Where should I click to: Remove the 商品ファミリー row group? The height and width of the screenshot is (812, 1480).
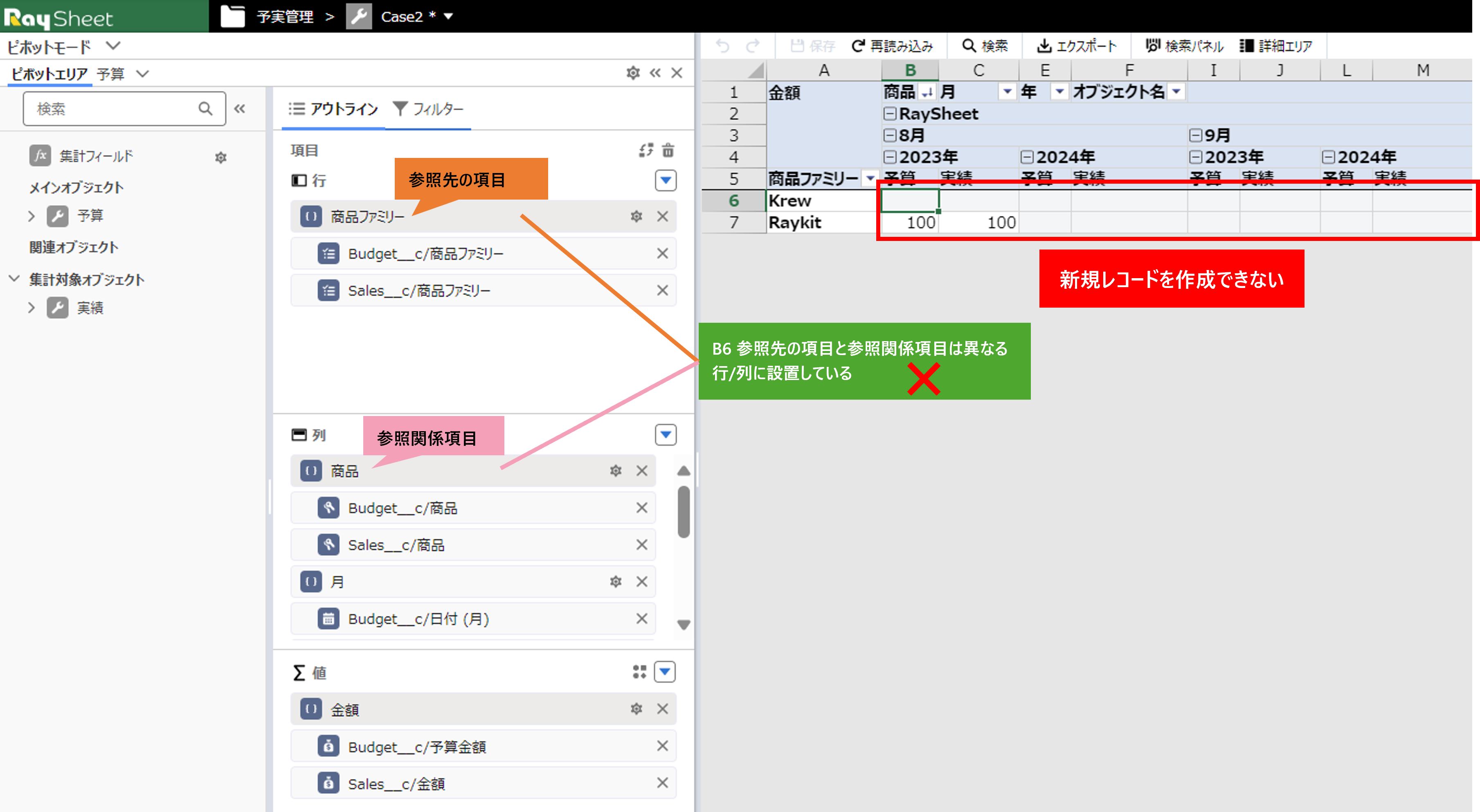pos(662,217)
